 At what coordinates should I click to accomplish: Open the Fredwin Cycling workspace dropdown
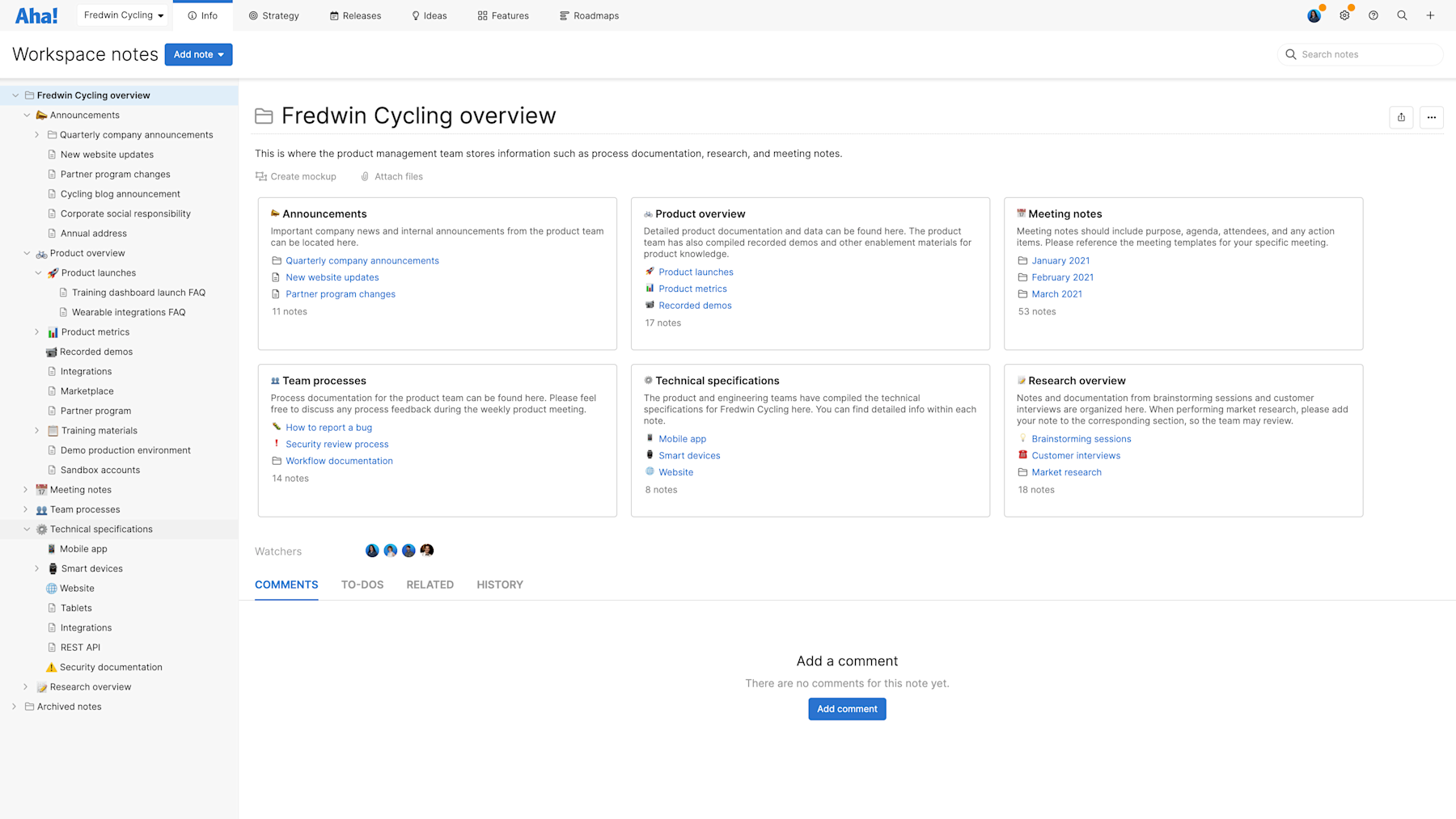pyautogui.click(x=122, y=15)
